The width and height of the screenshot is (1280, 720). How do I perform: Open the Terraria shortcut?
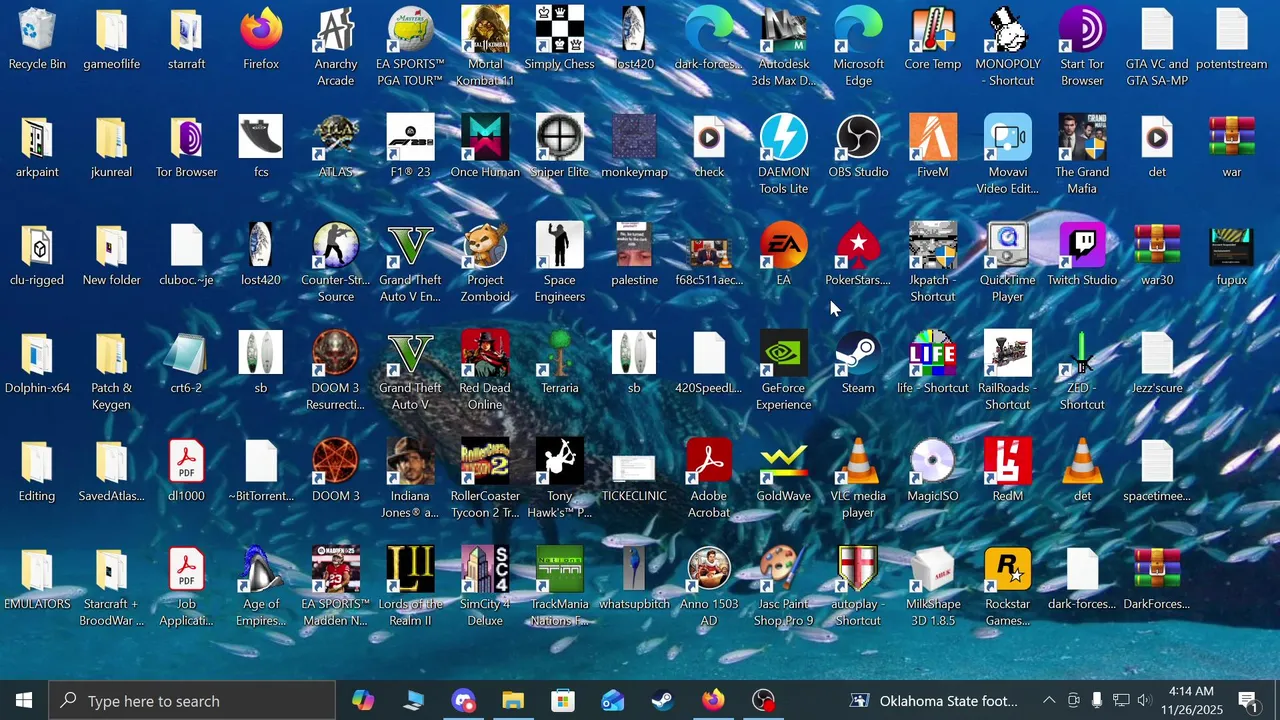560,364
